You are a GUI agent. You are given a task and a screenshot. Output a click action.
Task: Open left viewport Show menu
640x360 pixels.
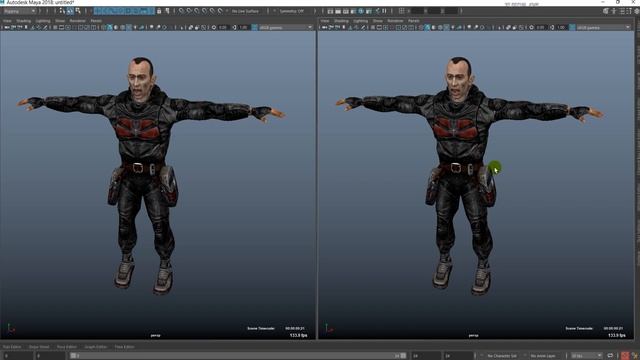coord(60,21)
